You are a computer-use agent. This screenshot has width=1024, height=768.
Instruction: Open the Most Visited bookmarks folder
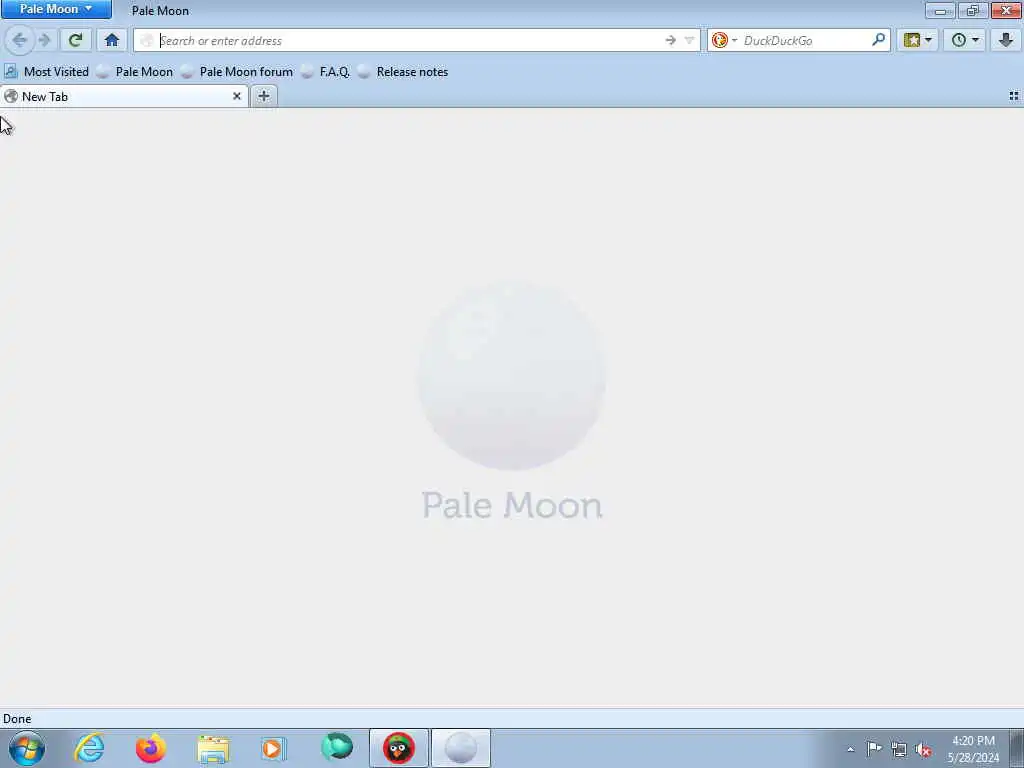[x=46, y=72]
